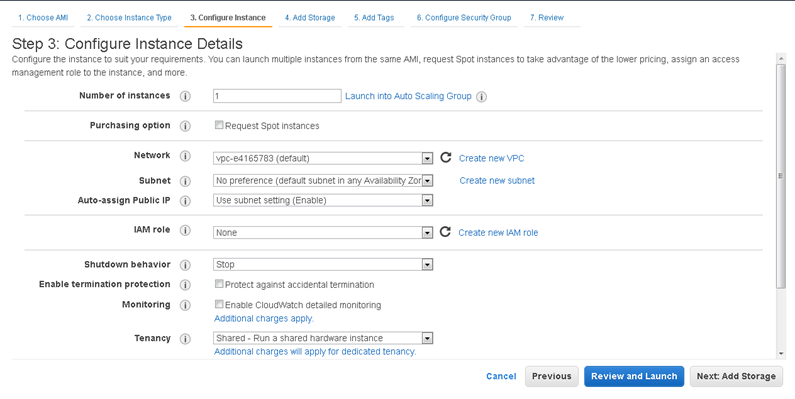Click the info icon next to Purchasing option
The height and width of the screenshot is (399, 795).
(x=185, y=126)
